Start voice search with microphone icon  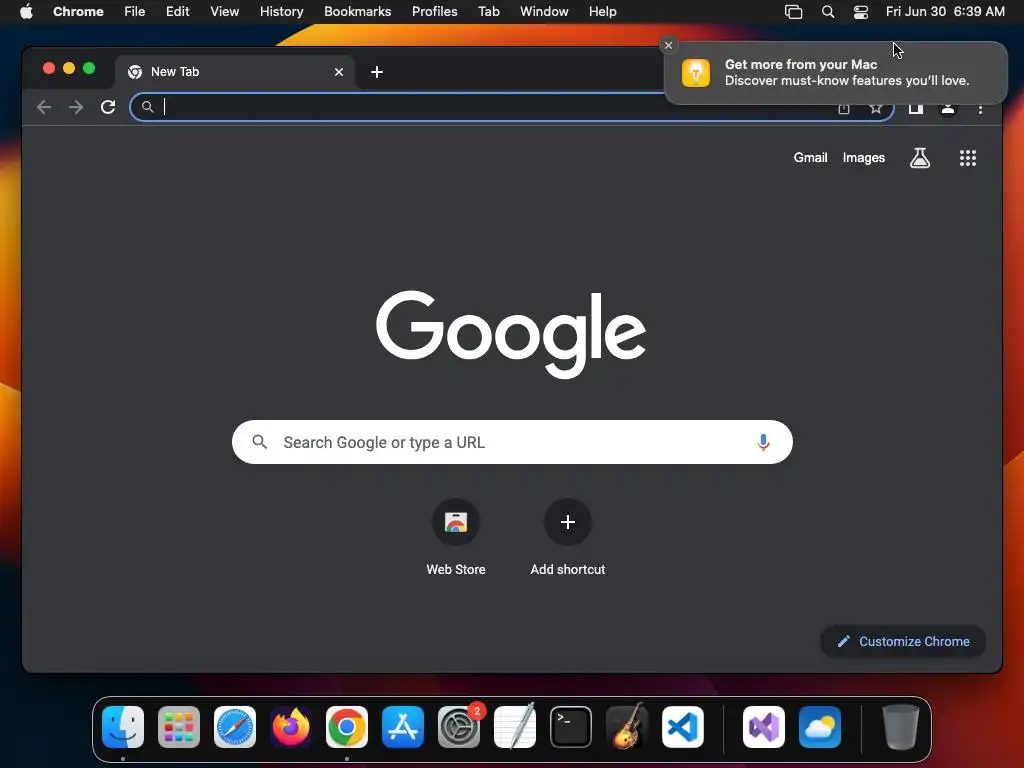763,442
